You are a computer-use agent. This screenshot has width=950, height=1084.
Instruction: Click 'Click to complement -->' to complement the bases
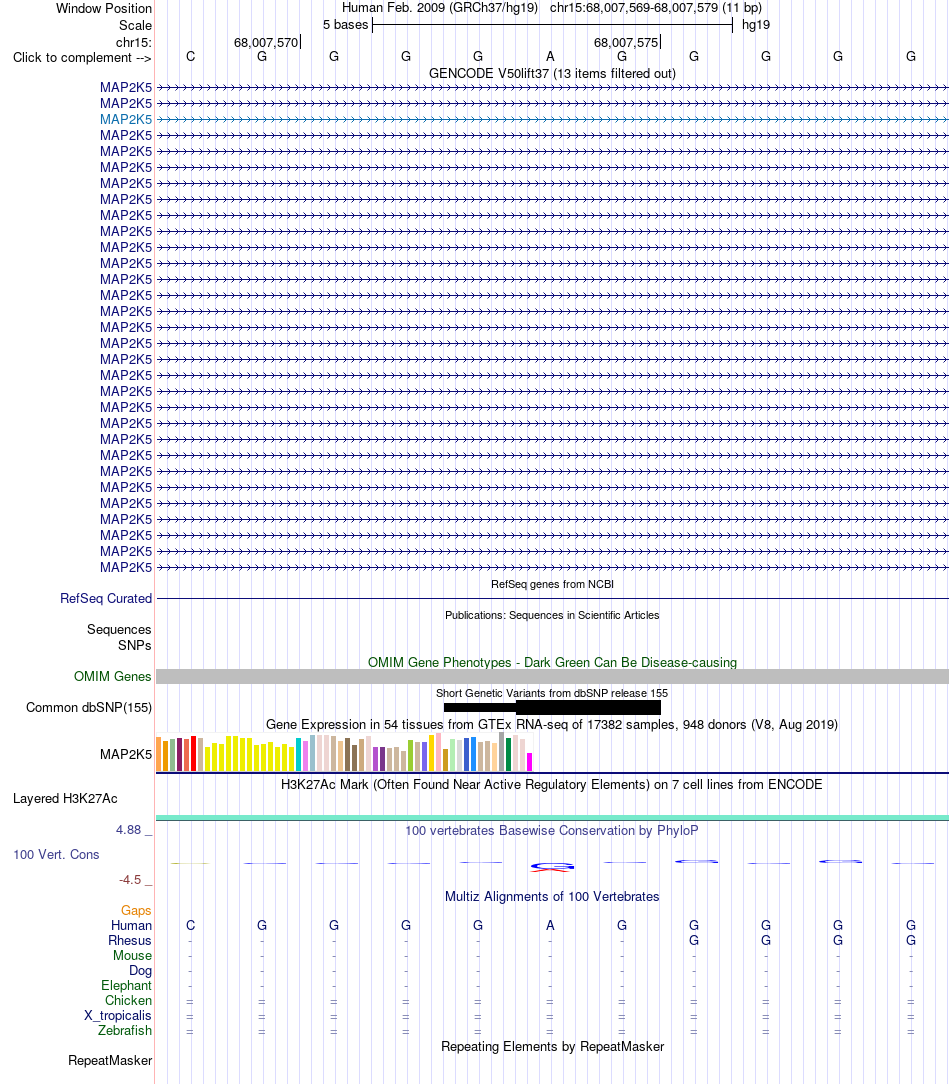tap(82, 57)
